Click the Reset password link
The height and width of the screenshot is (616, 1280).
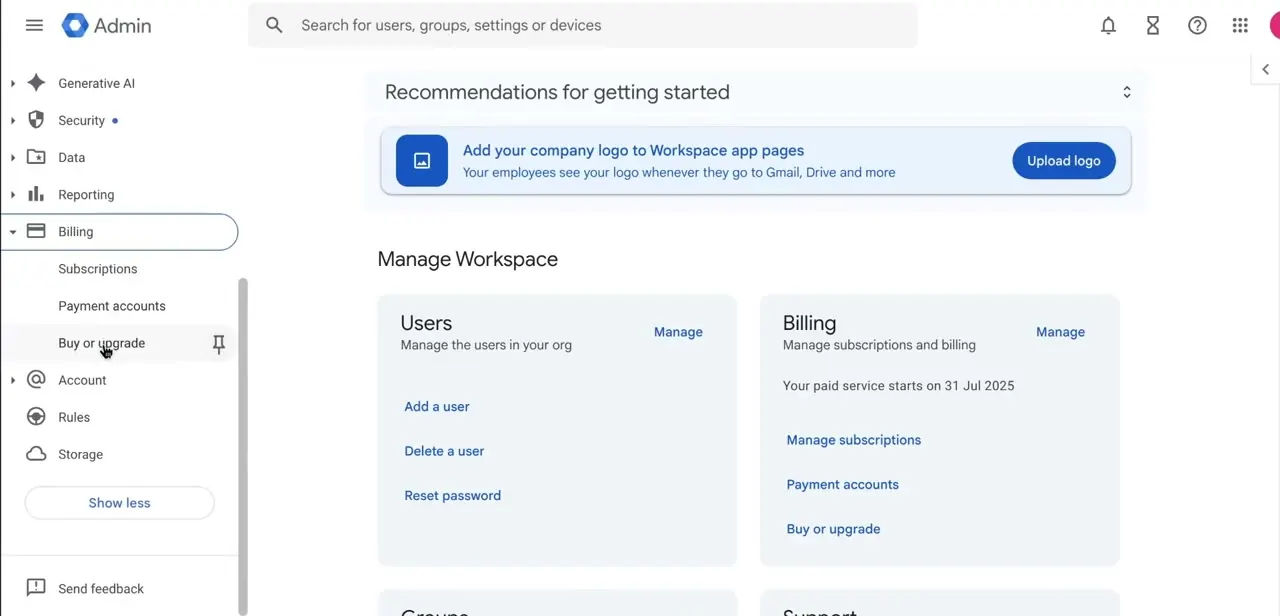(452, 496)
